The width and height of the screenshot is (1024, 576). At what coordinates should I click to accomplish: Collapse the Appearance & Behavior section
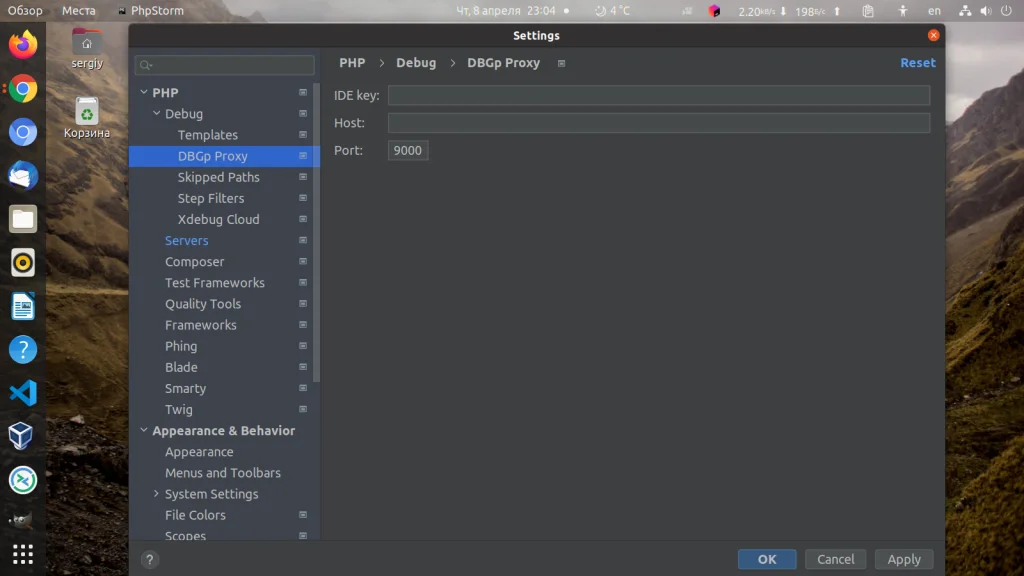143,430
